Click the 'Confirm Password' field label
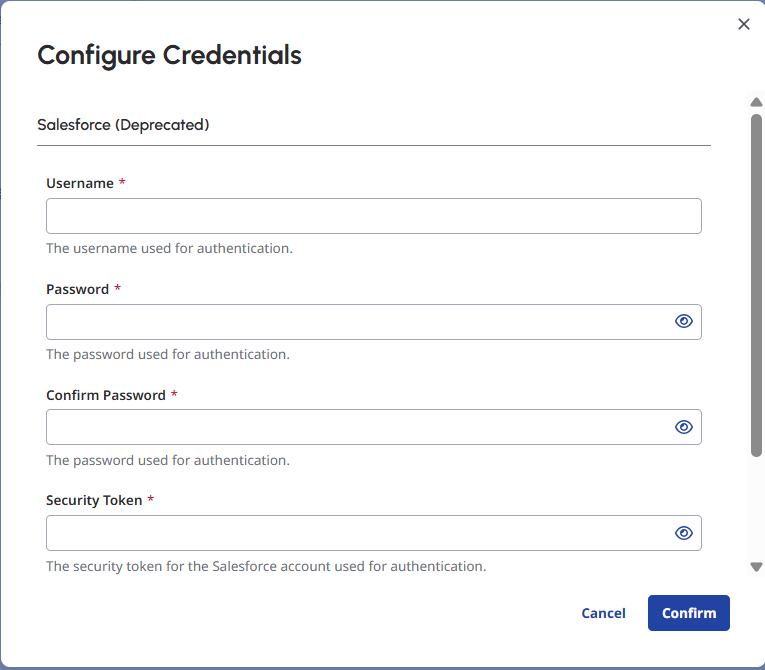The width and height of the screenshot is (765, 670). coord(106,395)
